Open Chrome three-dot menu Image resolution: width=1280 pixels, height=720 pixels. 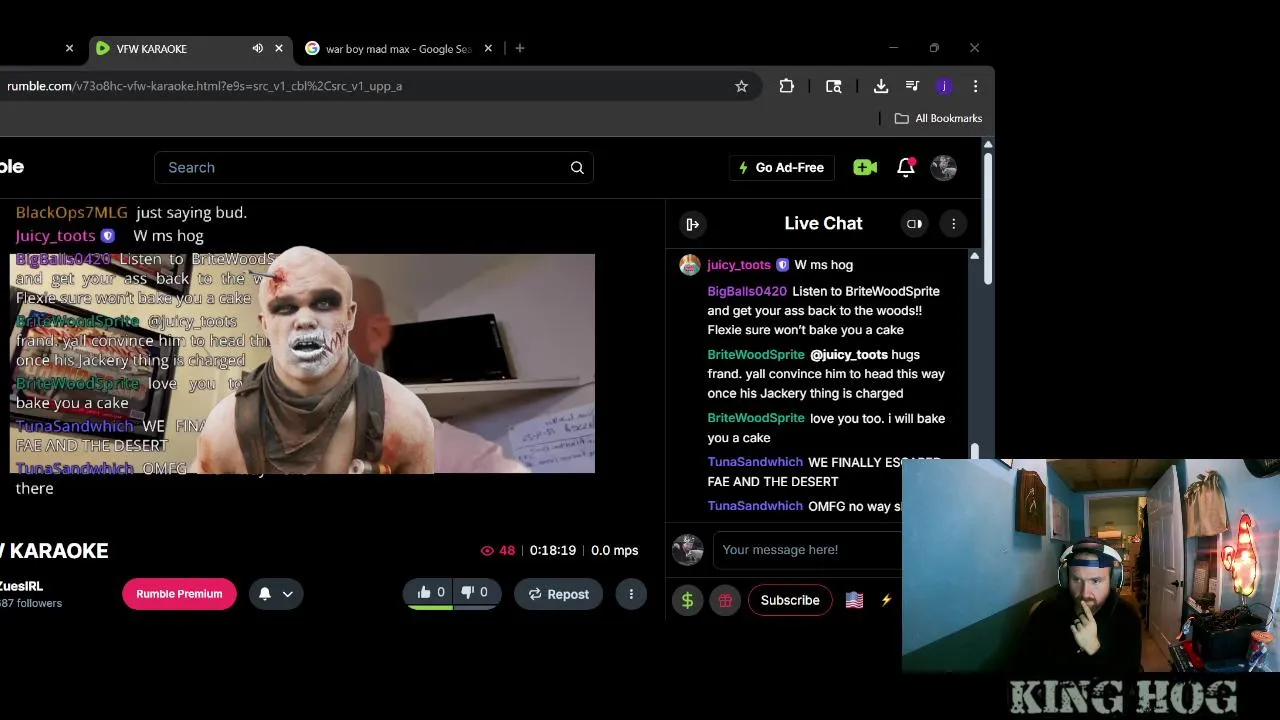[975, 86]
